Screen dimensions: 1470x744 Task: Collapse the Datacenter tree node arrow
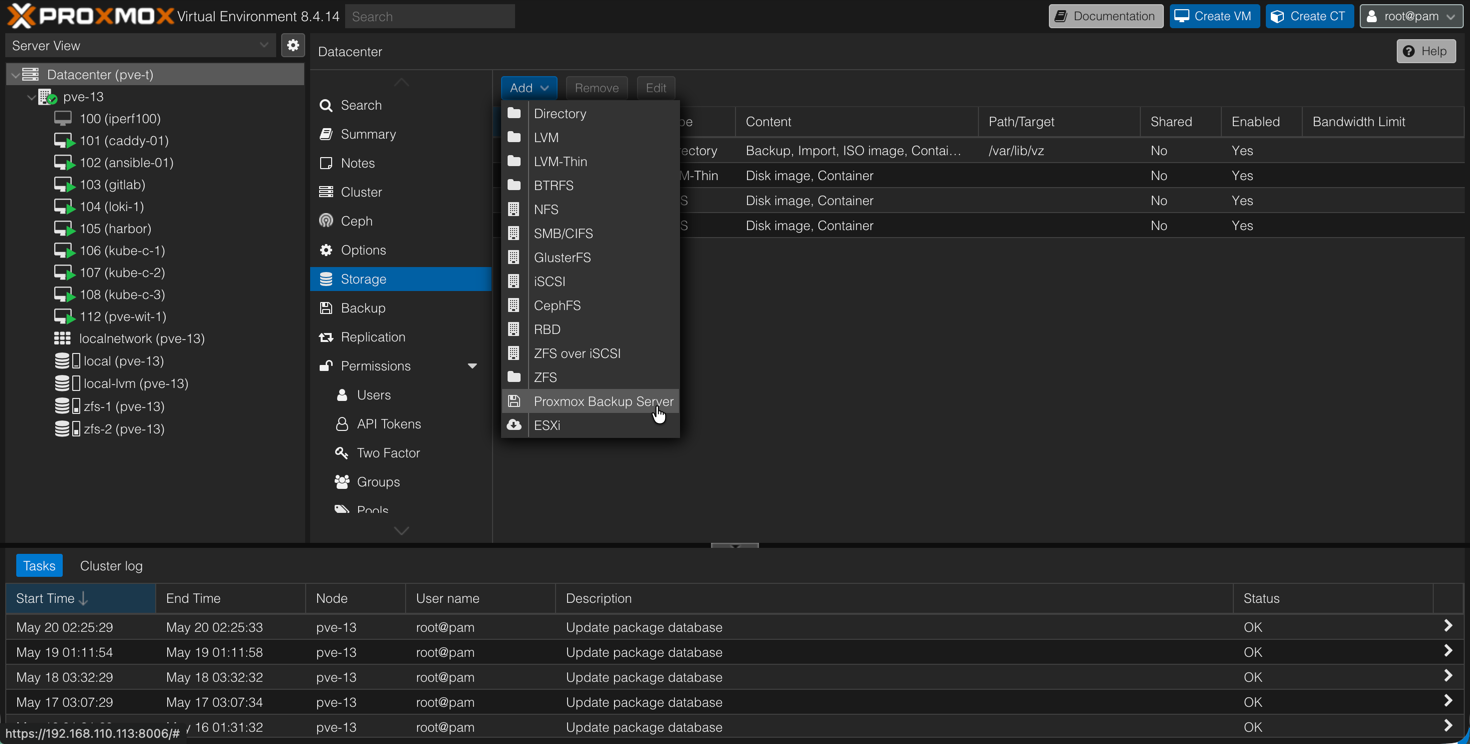click(x=15, y=75)
